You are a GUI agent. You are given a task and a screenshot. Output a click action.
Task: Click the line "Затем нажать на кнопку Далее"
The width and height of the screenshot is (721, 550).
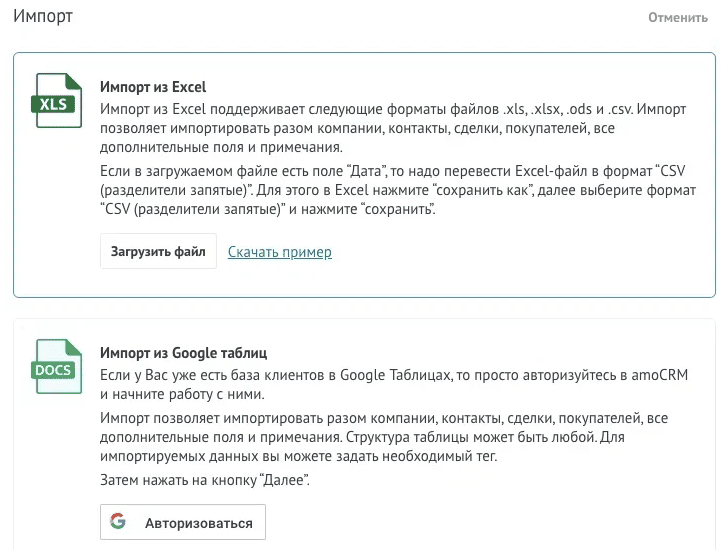click(205, 481)
